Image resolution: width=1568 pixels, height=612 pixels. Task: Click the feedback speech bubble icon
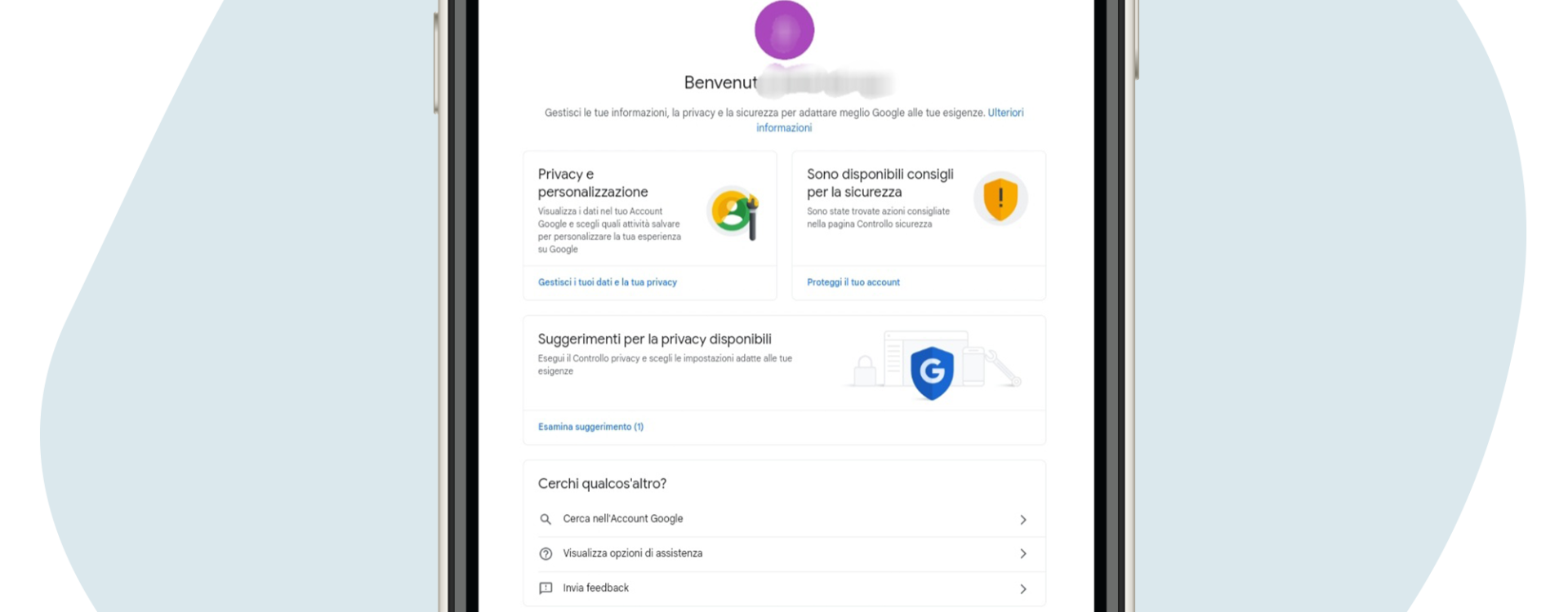click(546, 588)
